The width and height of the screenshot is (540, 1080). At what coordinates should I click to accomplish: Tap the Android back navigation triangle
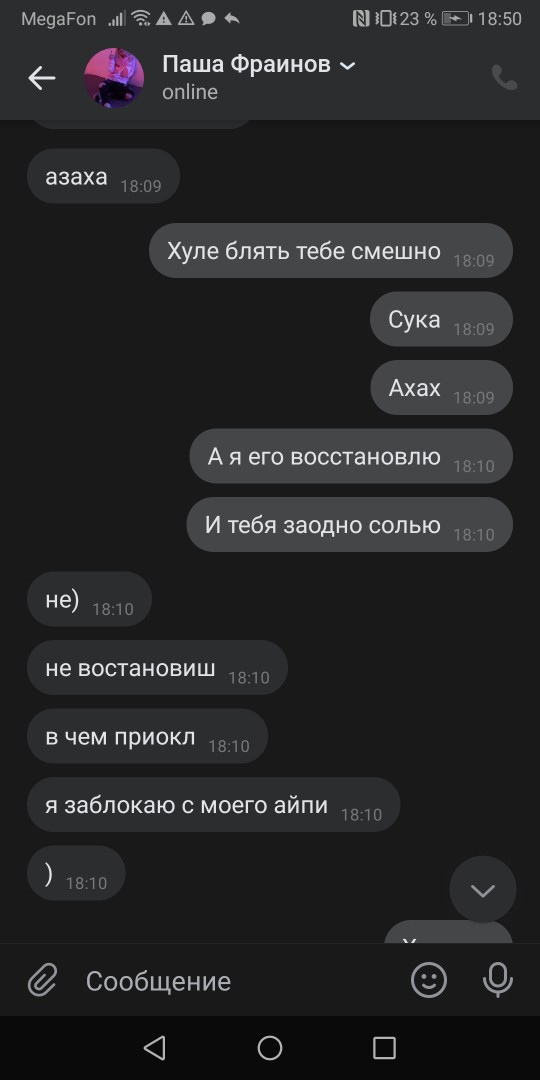[154, 1048]
